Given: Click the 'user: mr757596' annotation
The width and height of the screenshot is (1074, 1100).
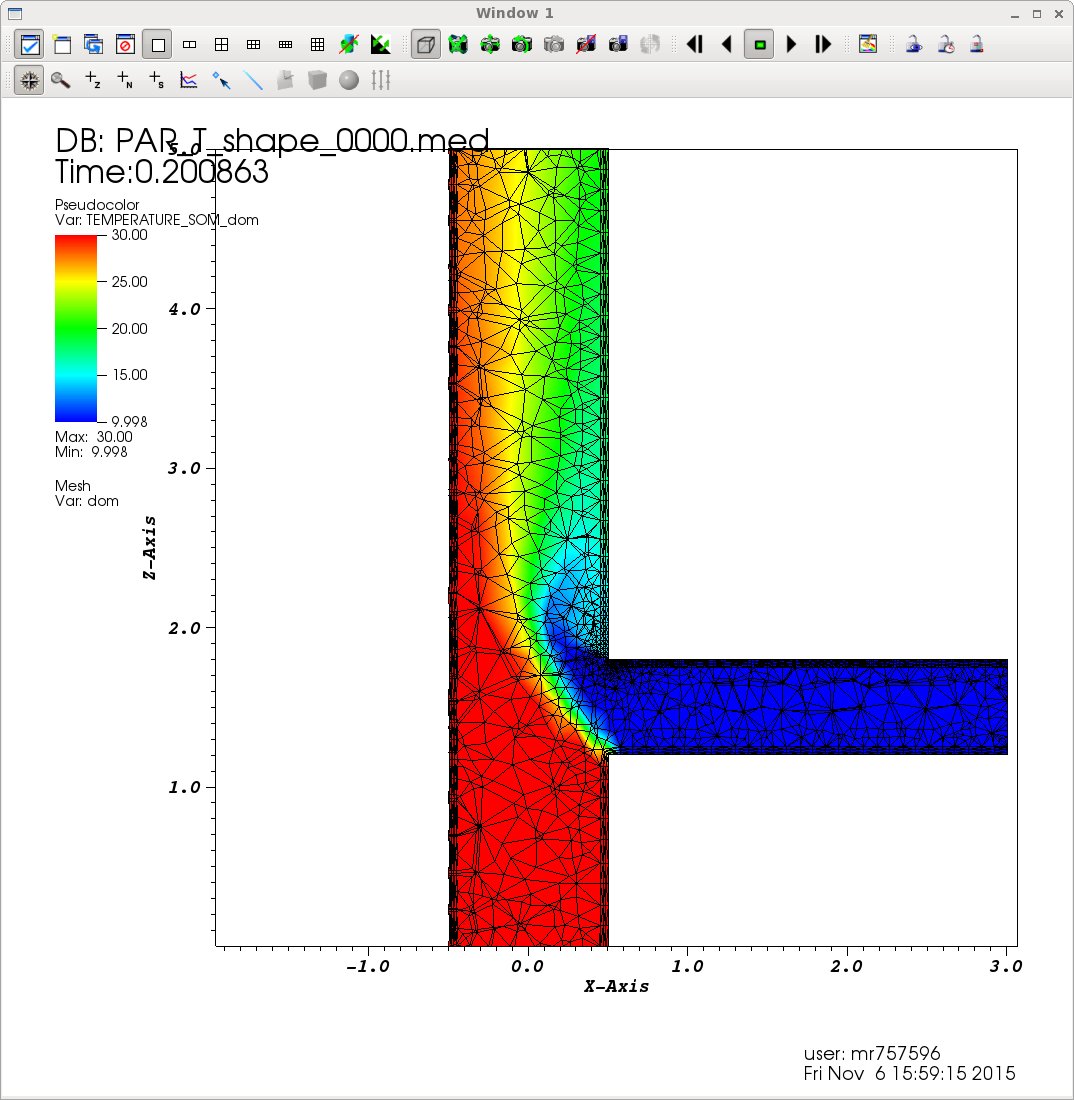Looking at the screenshot, I should pos(872,1053).
